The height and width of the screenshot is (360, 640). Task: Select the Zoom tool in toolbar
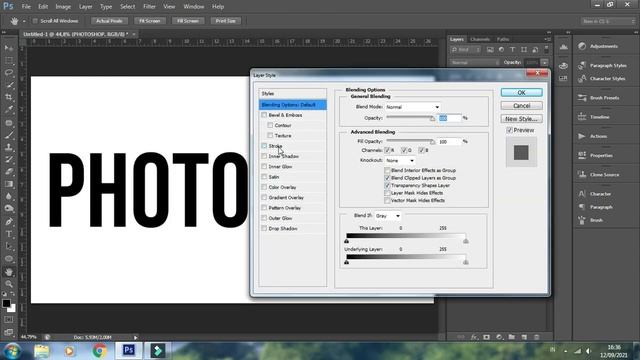pos(9,284)
